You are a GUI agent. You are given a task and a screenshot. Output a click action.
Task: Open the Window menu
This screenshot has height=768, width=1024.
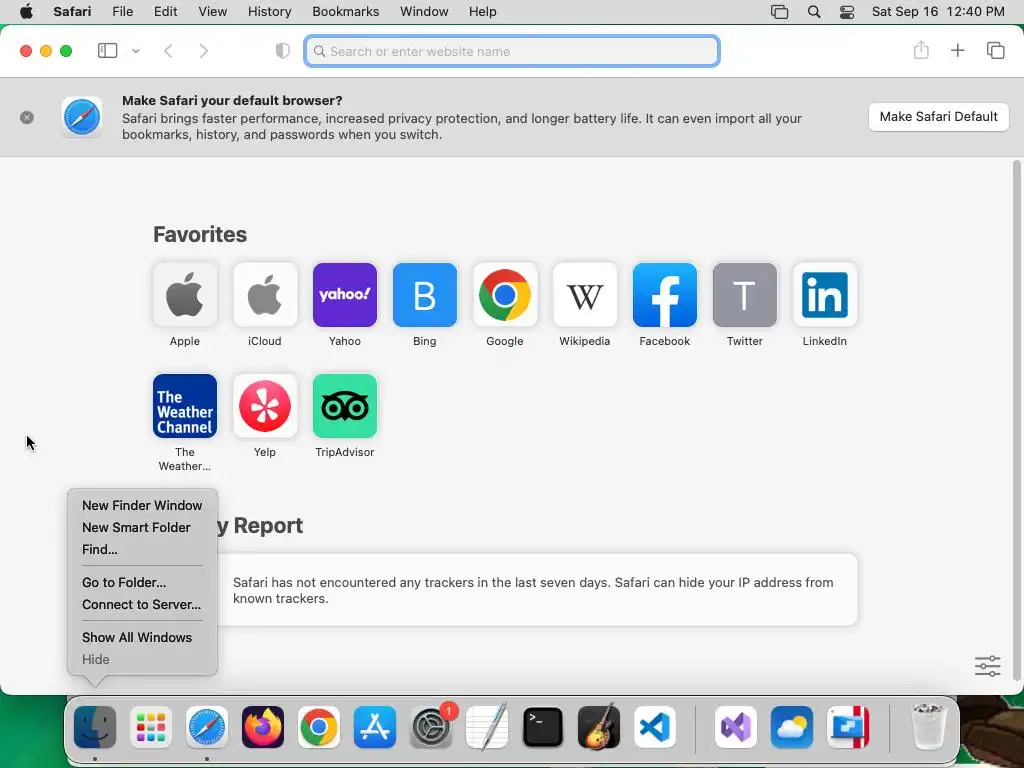click(x=424, y=12)
